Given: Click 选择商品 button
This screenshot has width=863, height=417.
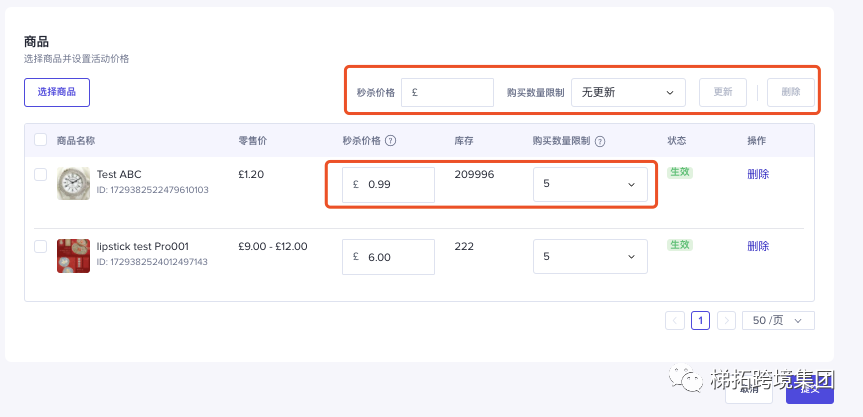Looking at the screenshot, I should point(57,92).
